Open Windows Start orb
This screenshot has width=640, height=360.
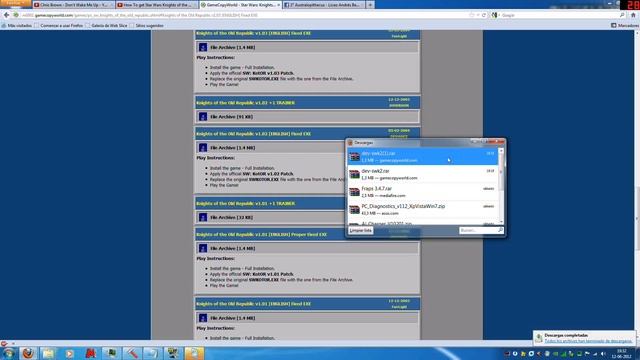(x=9, y=353)
